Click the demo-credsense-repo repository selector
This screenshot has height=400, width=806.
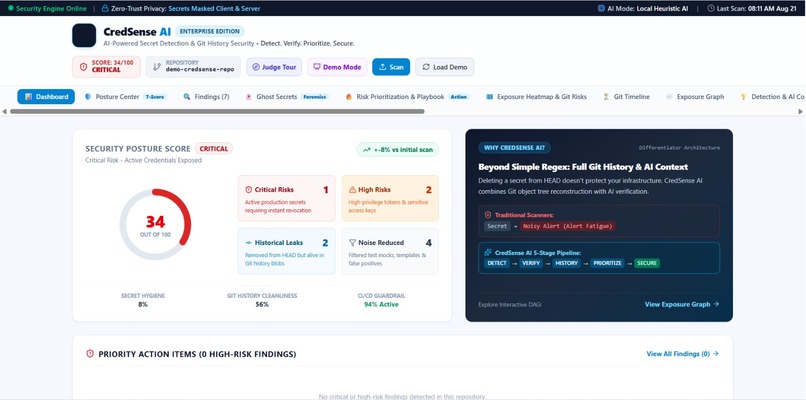coord(193,67)
